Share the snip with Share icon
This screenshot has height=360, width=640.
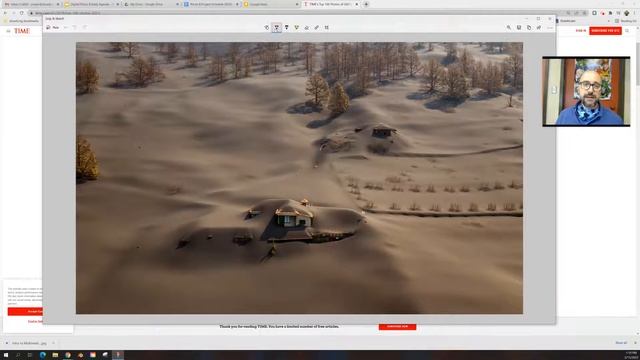click(x=539, y=27)
